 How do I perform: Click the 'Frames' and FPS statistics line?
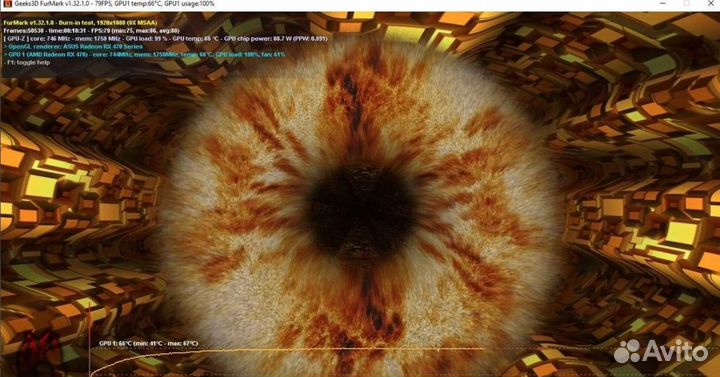point(91,30)
